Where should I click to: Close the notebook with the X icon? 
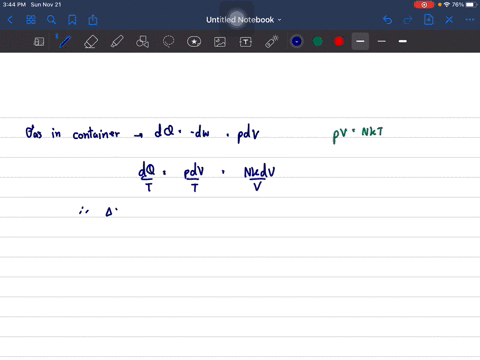pos(449,20)
